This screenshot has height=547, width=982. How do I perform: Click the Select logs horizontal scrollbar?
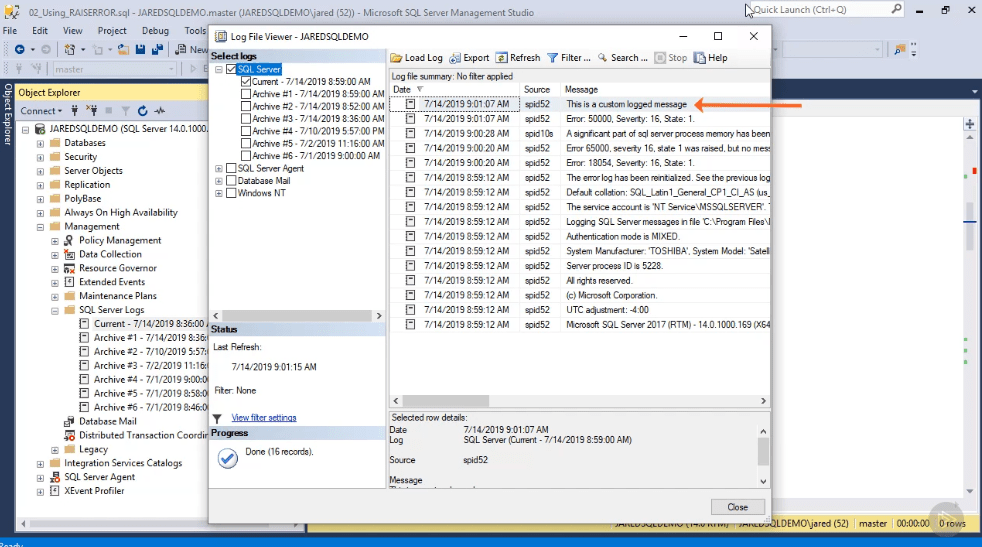pyautogui.click(x=297, y=316)
